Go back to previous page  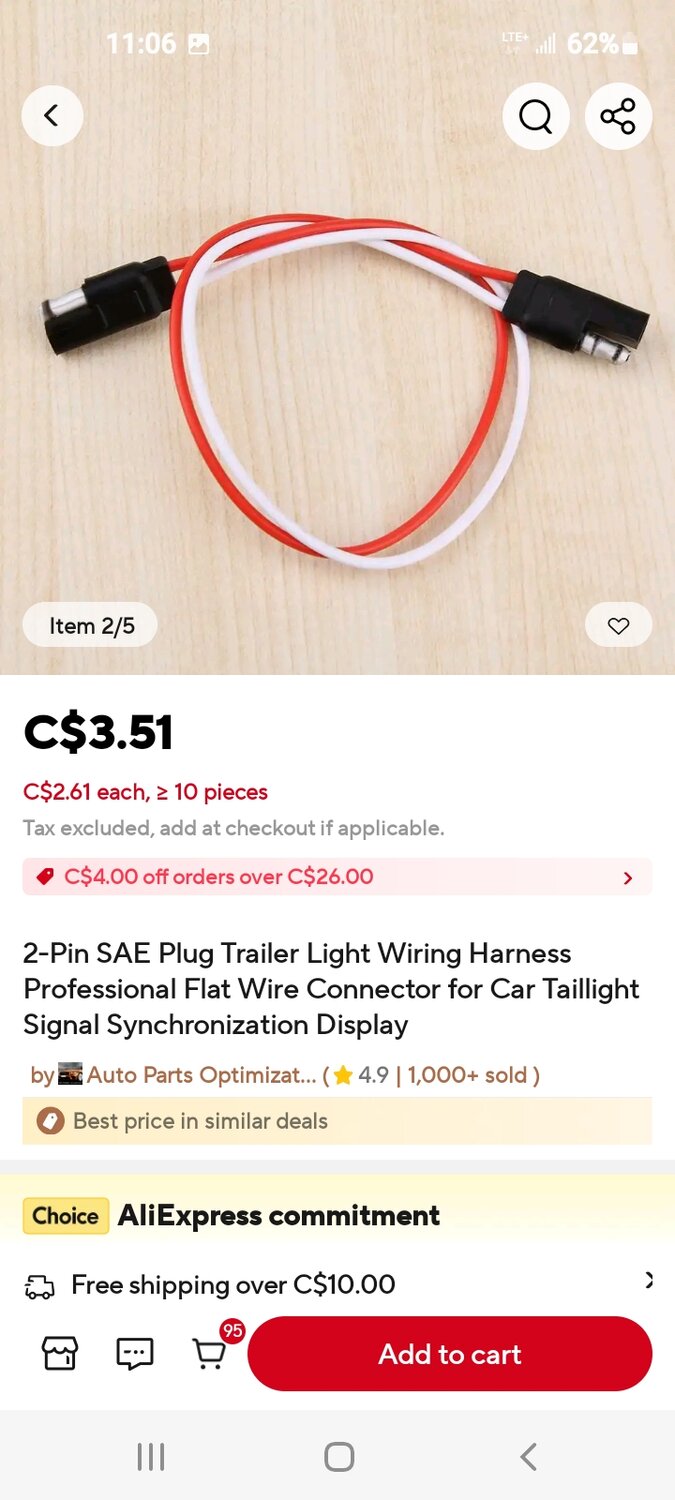tap(52, 116)
